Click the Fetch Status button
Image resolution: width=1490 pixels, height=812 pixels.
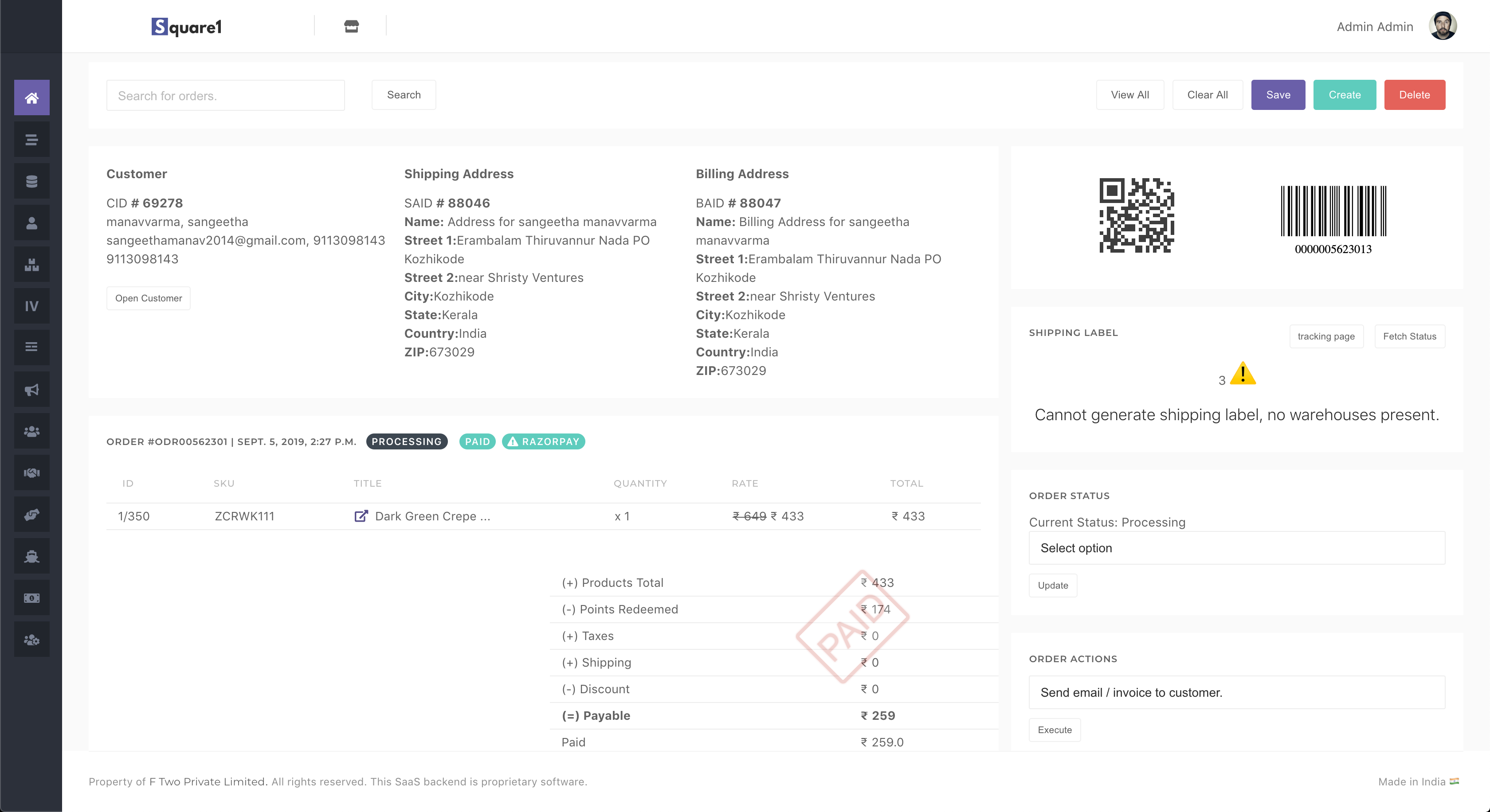1409,336
